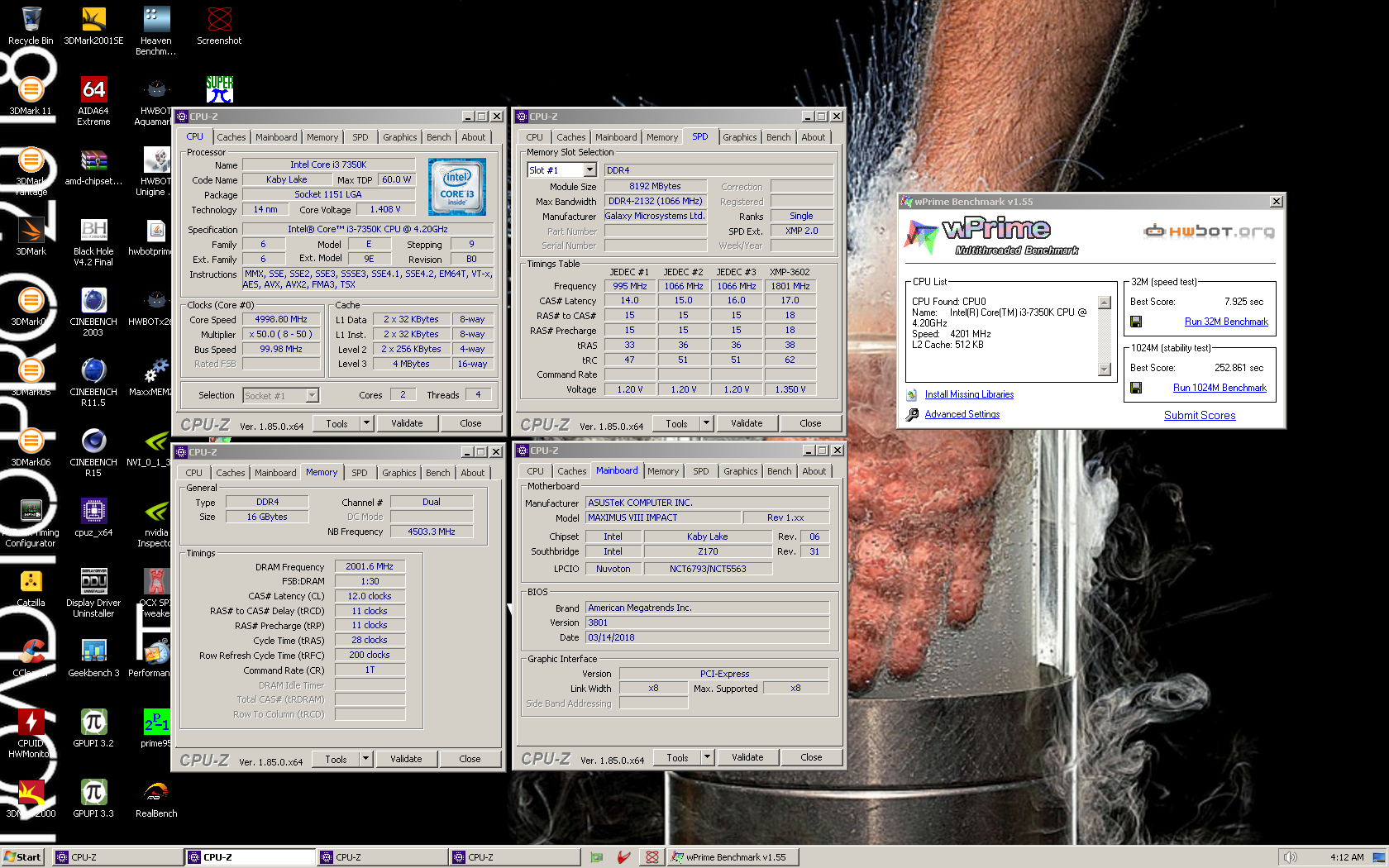The height and width of the screenshot is (868, 1389).
Task: Open the Recycle Bin desktop icon
Action: [31, 26]
